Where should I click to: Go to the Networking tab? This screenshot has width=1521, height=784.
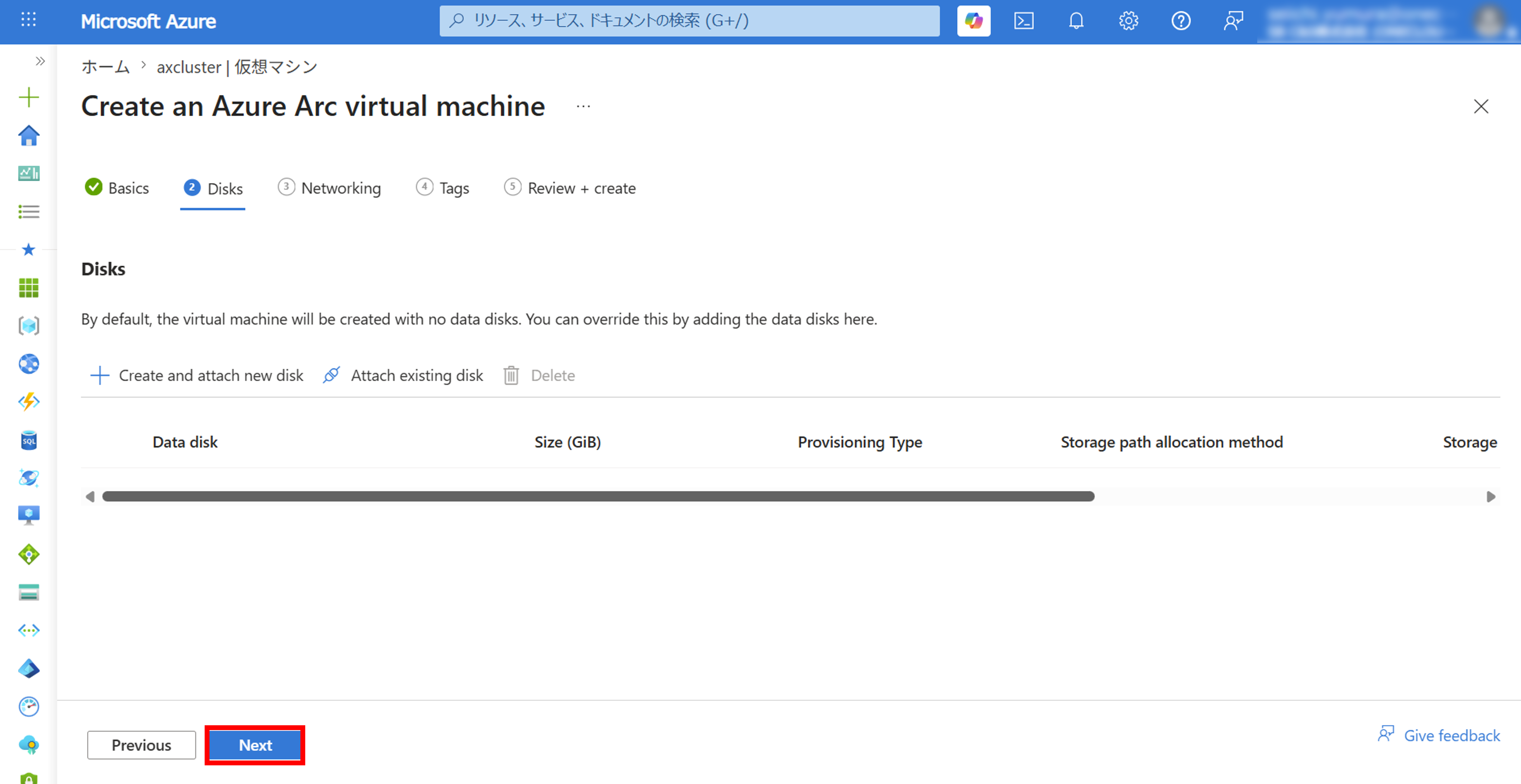click(329, 188)
